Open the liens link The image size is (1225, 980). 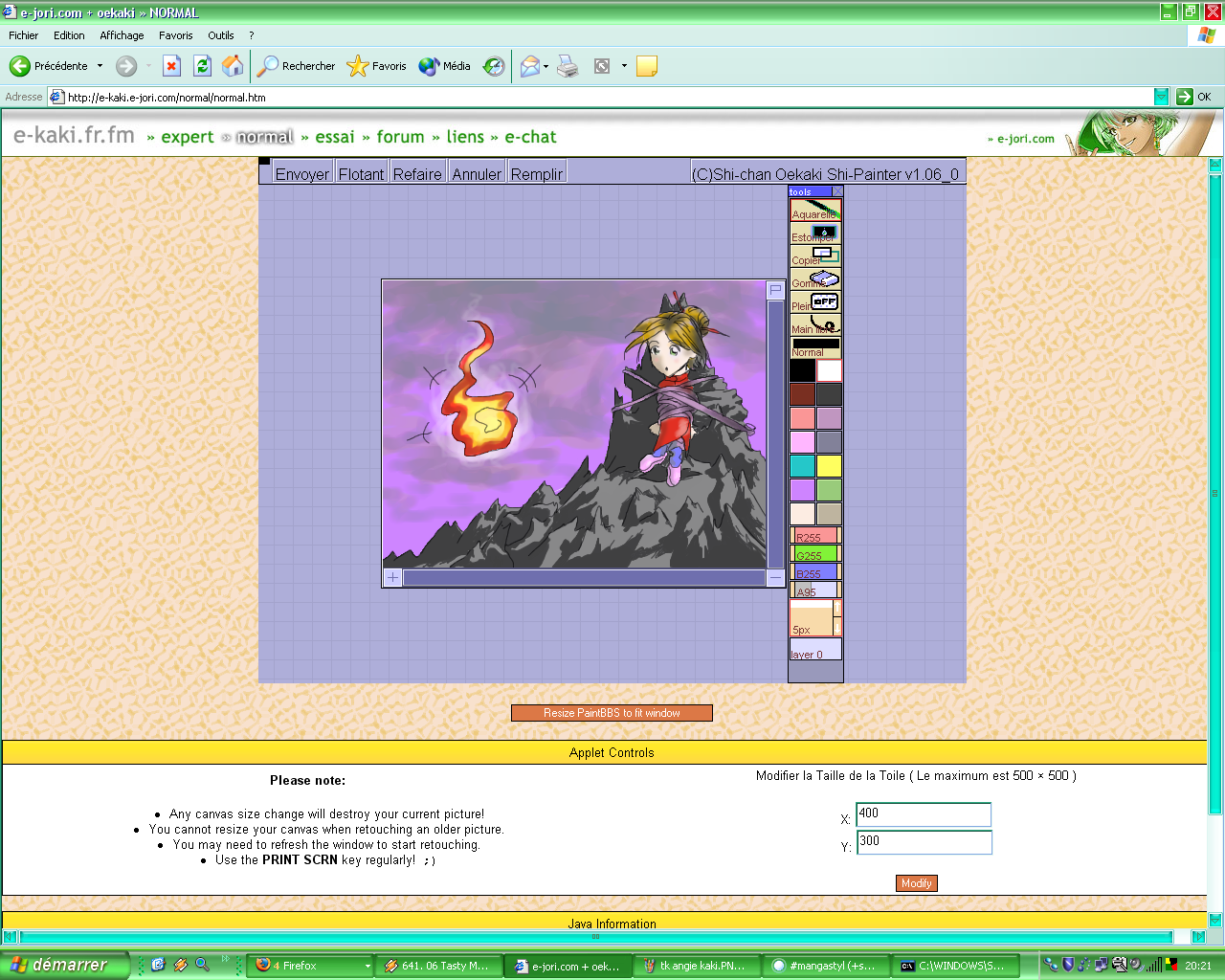click(x=465, y=137)
